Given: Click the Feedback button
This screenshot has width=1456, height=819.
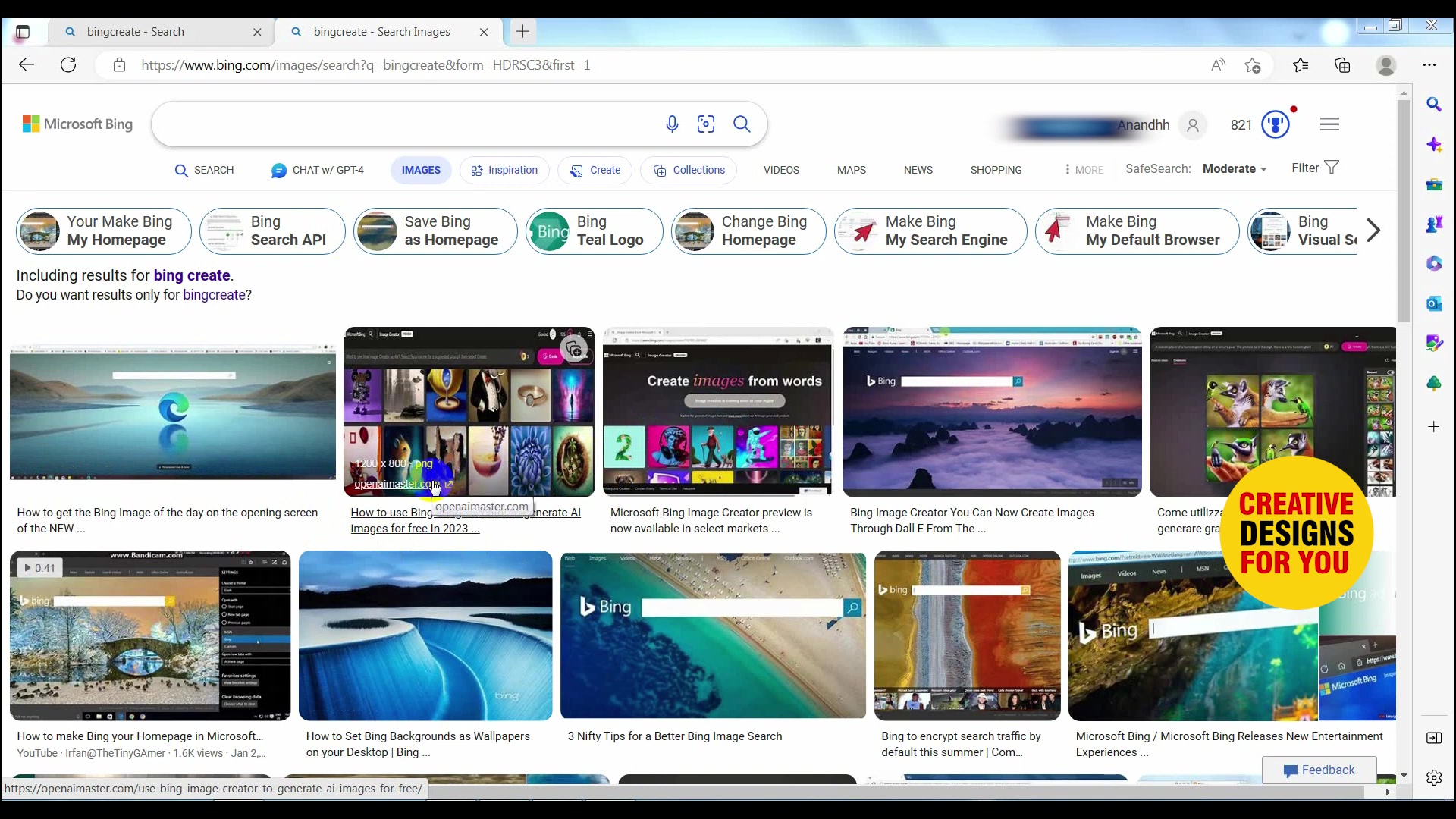Looking at the screenshot, I should (x=1319, y=770).
